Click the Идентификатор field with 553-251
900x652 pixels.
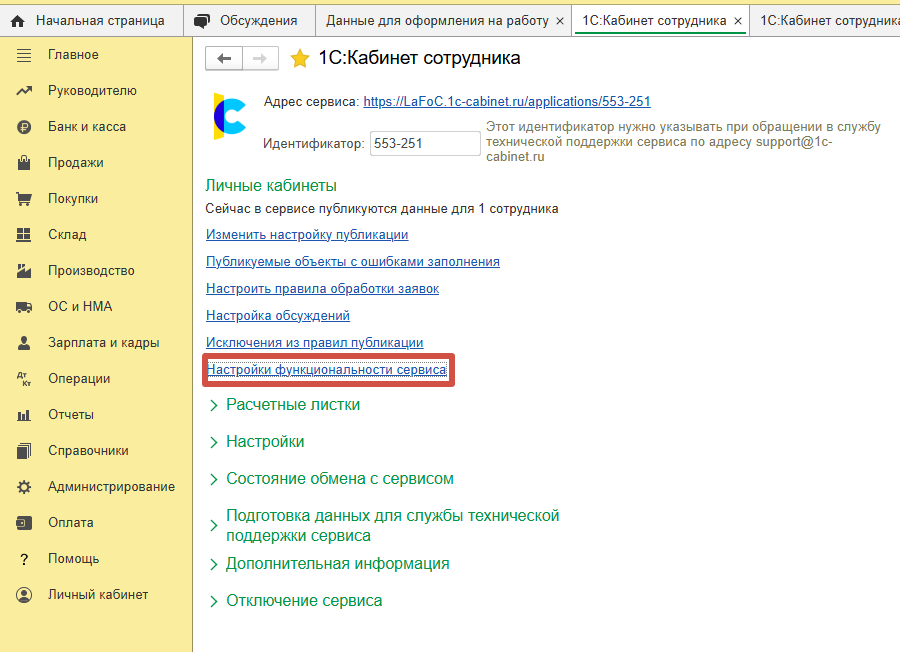pyautogui.click(x=425, y=143)
